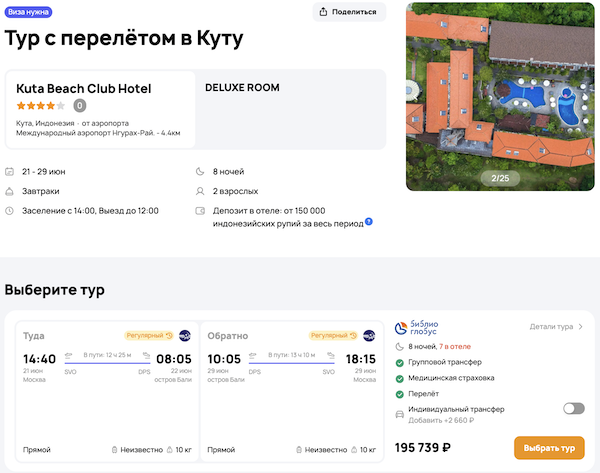Click the calendar icon beside 21 - 29 июн
This screenshot has width=600, height=473.
(10, 171)
